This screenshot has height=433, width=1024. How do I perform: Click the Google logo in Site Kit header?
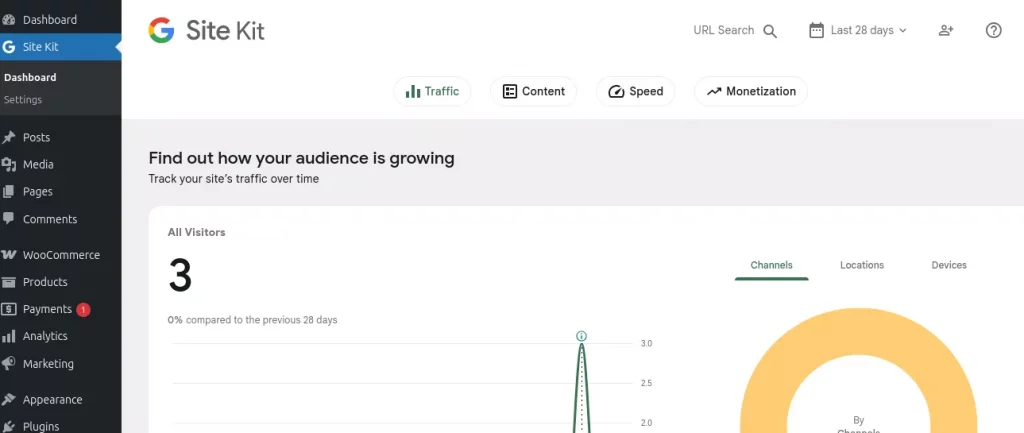coord(161,30)
